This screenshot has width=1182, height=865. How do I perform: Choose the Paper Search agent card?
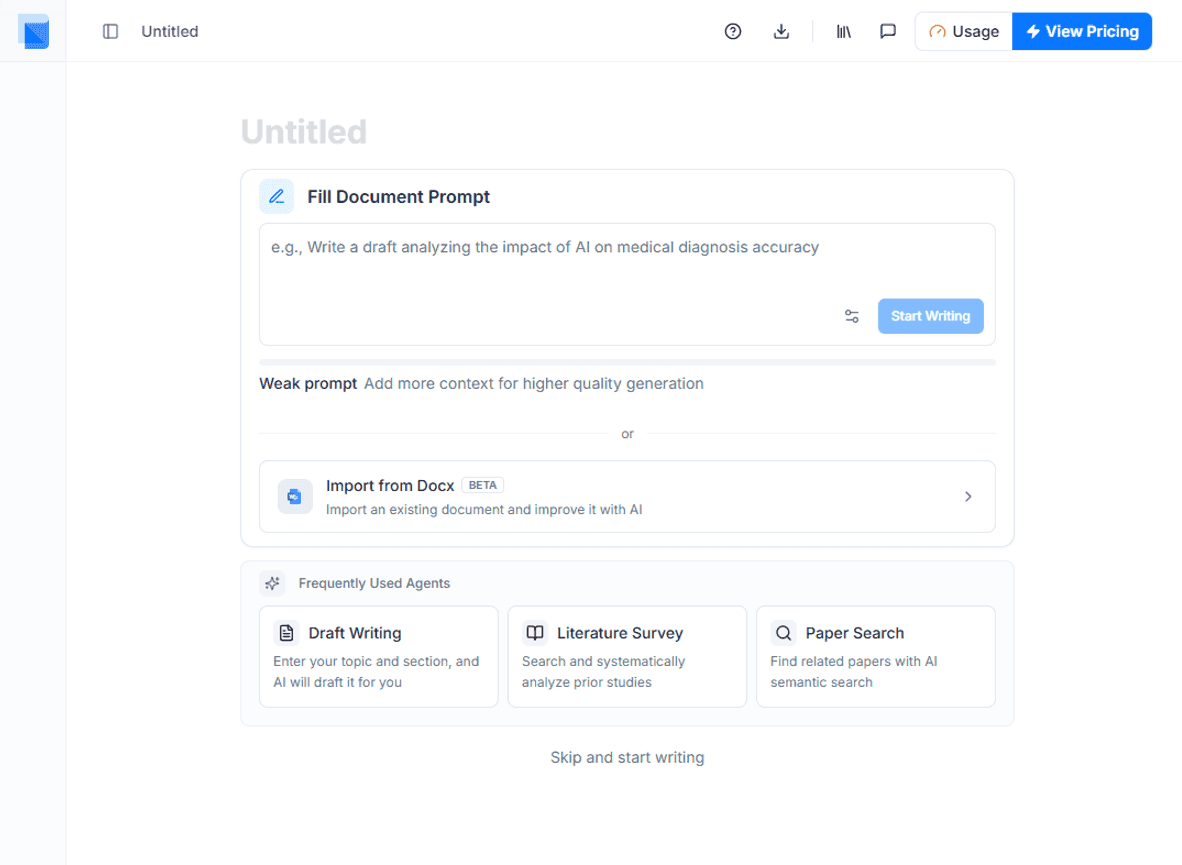(875, 656)
